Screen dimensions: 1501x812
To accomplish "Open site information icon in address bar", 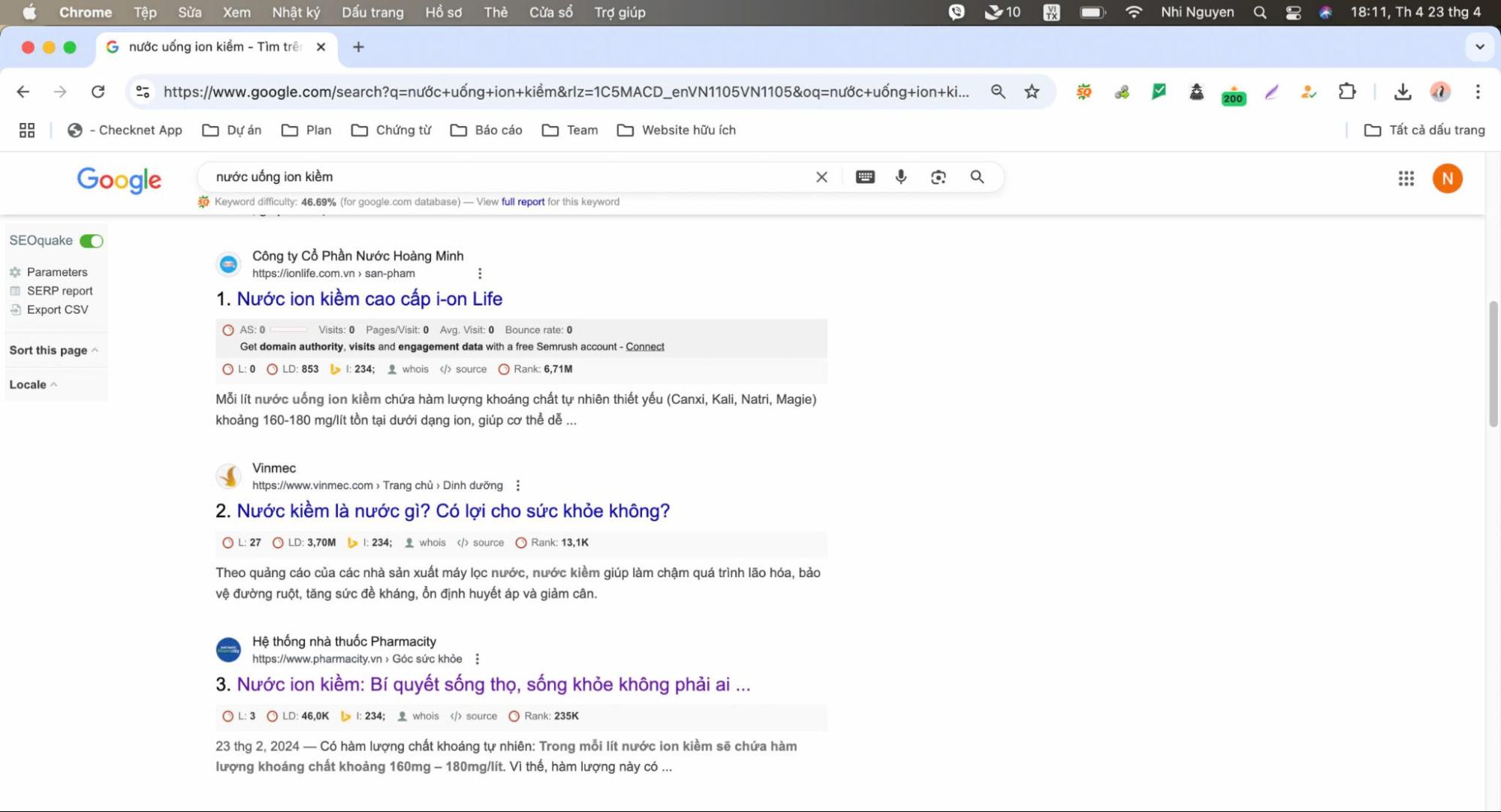I will tap(142, 92).
